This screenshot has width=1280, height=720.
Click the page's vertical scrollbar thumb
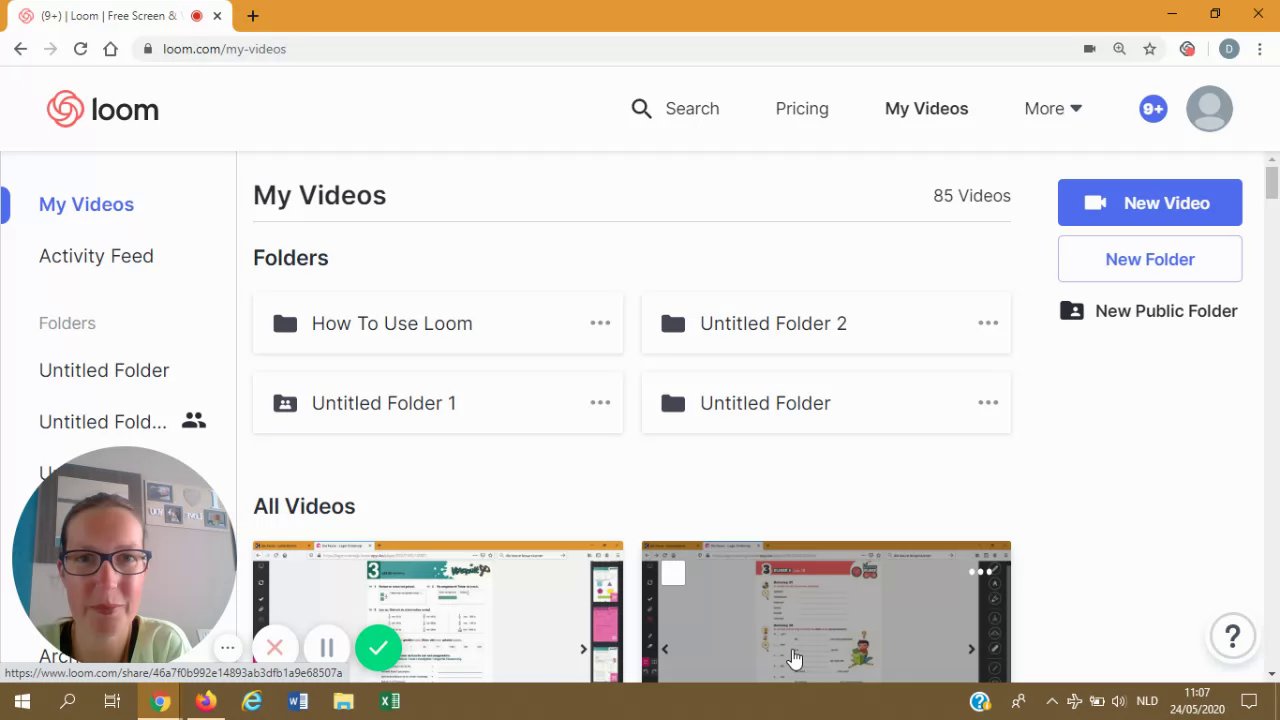click(x=1272, y=182)
